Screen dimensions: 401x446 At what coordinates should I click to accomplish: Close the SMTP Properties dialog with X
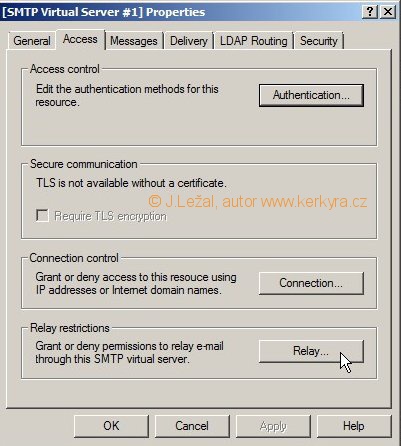point(388,12)
